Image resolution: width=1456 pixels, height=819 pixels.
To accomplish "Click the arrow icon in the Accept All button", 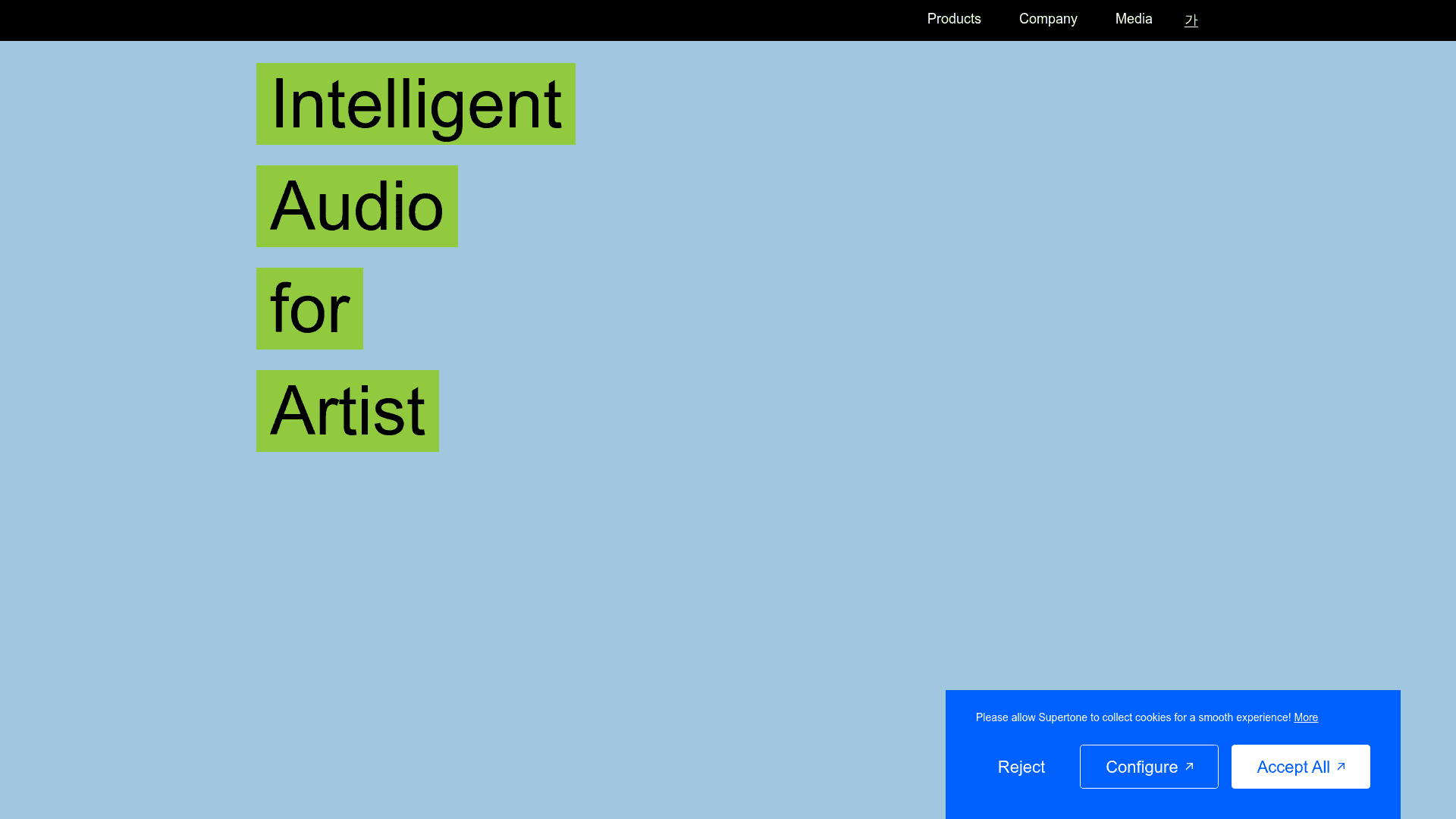I will 1341,767.
